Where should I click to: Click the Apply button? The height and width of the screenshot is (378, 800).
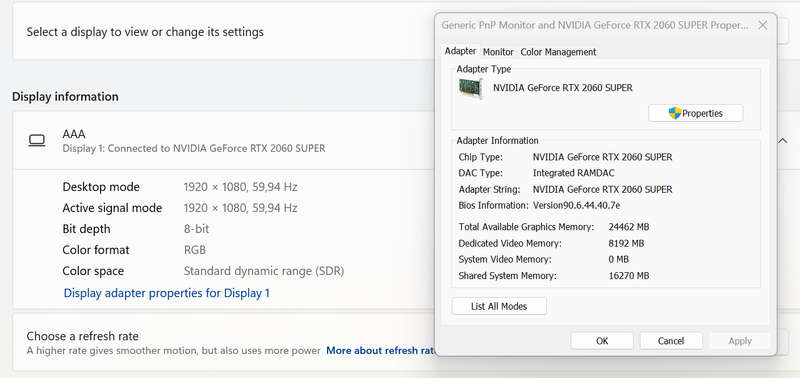pyautogui.click(x=740, y=341)
